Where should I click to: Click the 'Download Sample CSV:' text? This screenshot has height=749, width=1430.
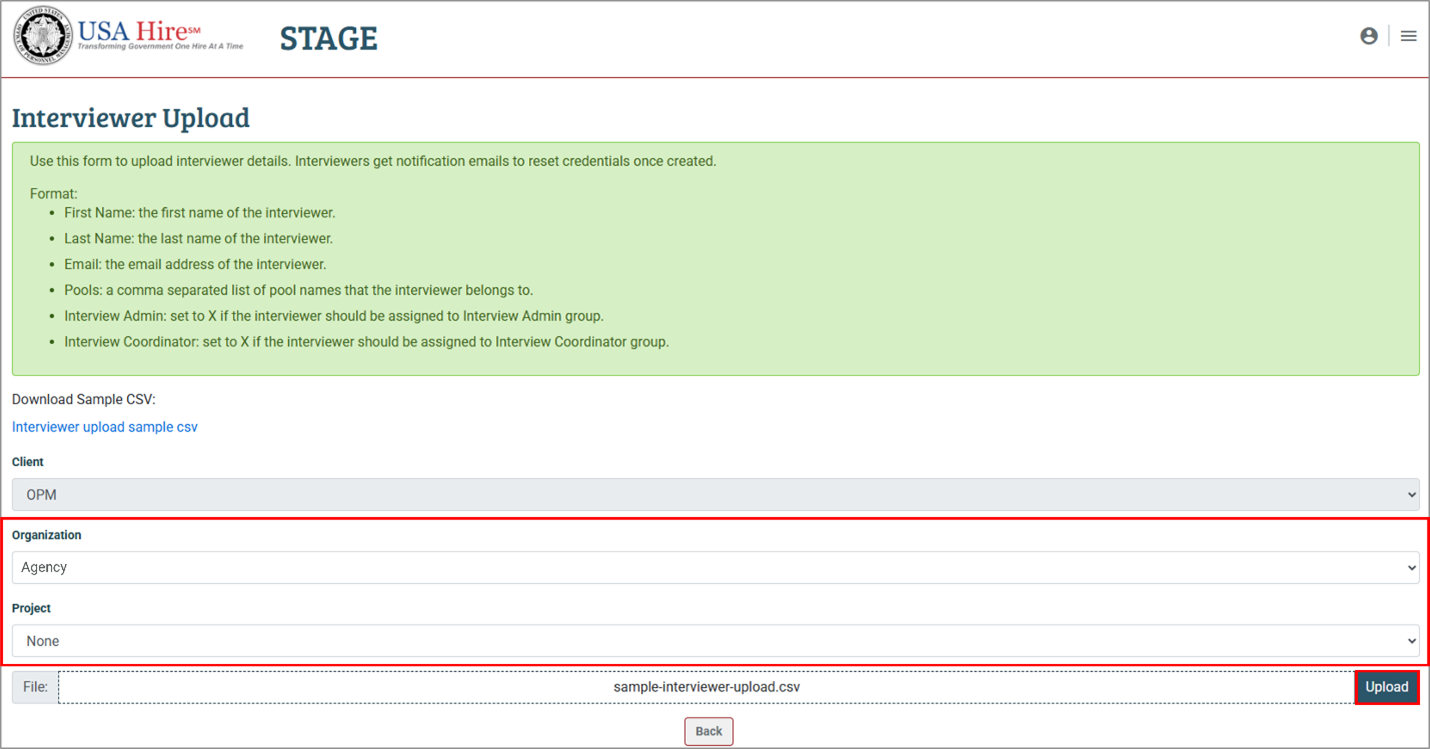pyautogui.click(x=84, y=399)
